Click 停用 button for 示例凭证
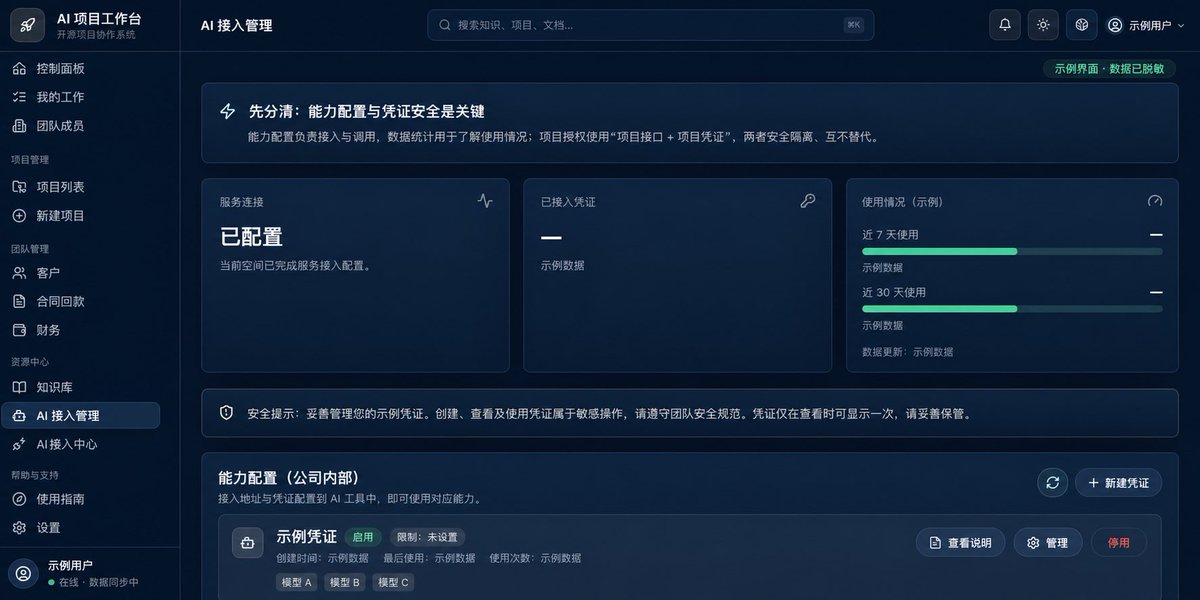1200x600 pixels. pos(1119,542)
